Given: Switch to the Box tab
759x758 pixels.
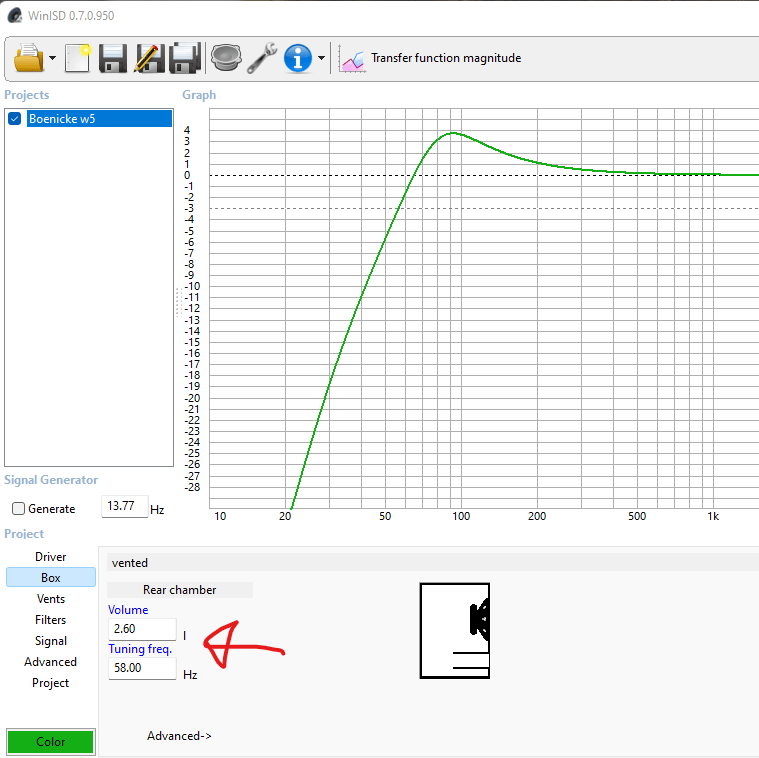Looking at the screenshot, I should pos(50,577).
